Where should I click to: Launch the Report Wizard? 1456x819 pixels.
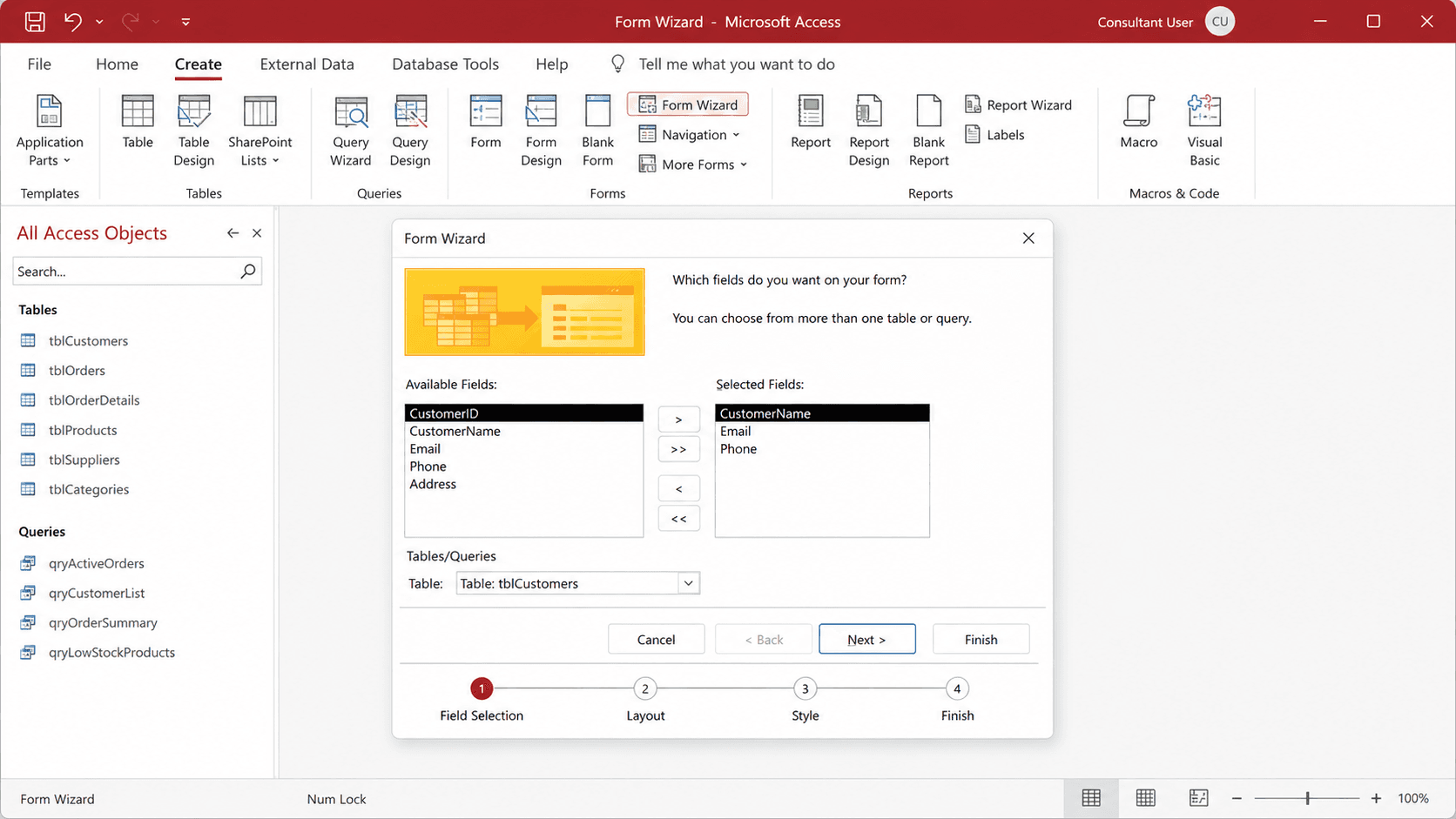pyautogui.click(x=1018, y=104)
